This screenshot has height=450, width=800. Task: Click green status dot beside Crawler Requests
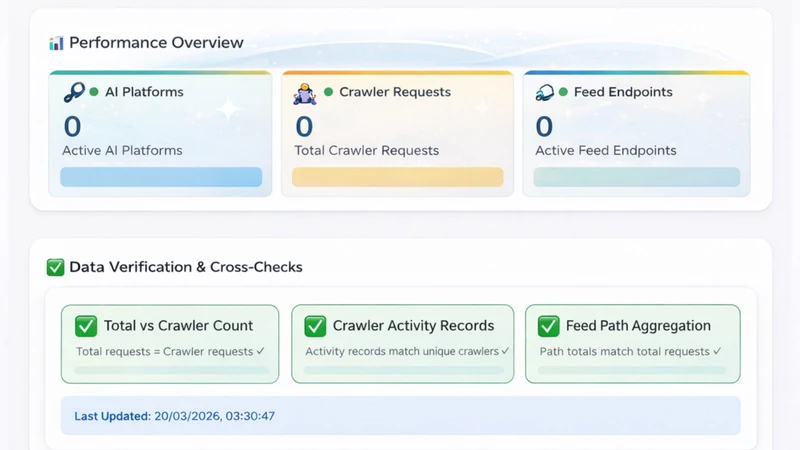tap(329, 92)
